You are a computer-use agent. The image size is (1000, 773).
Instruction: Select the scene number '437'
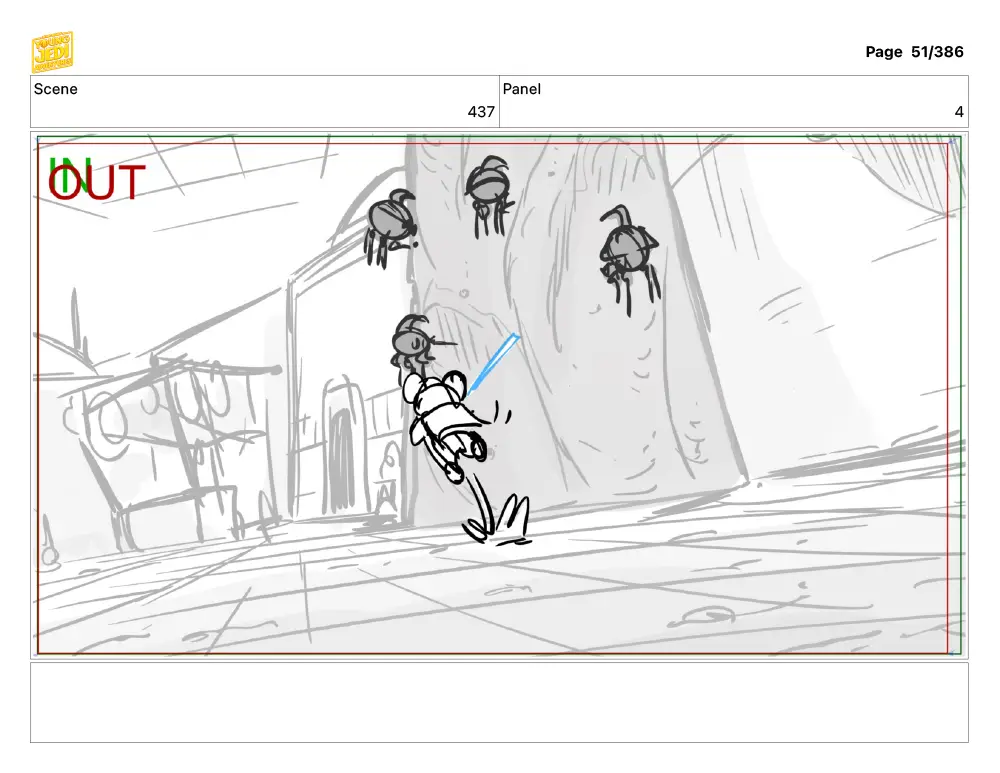click(481, 112)
